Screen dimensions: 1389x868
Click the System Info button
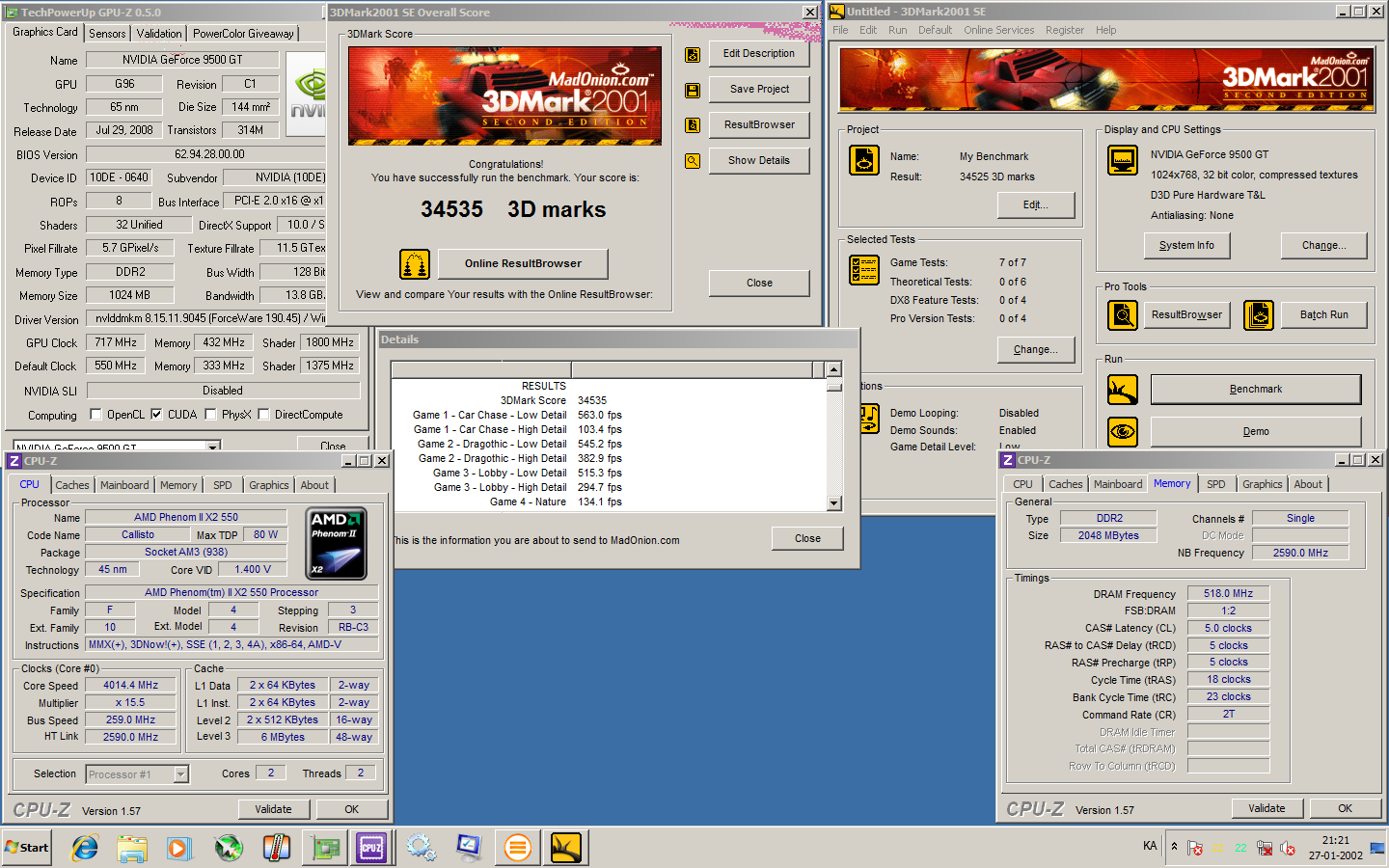tap(1186, 245)
